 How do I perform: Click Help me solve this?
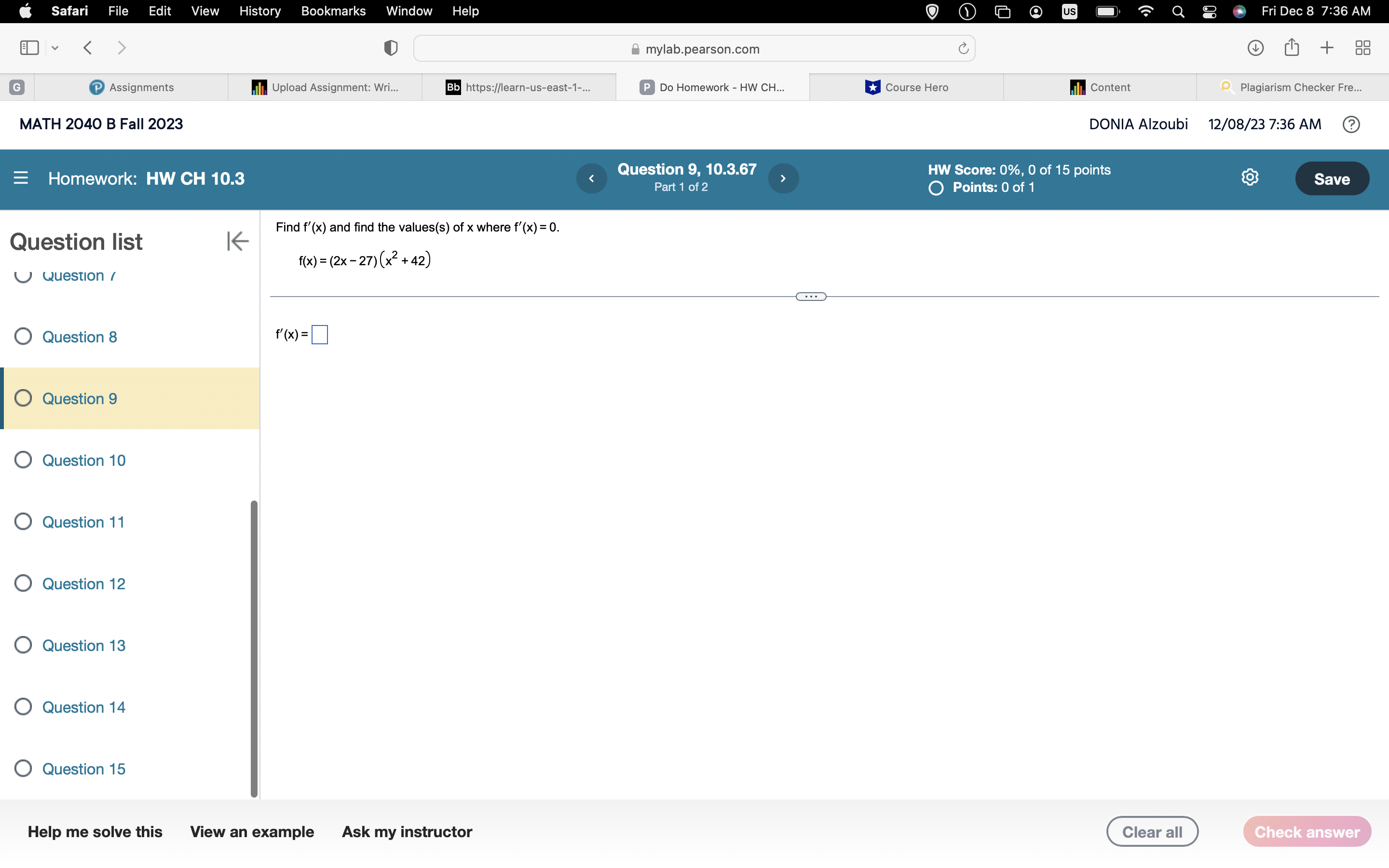[95, 832]
